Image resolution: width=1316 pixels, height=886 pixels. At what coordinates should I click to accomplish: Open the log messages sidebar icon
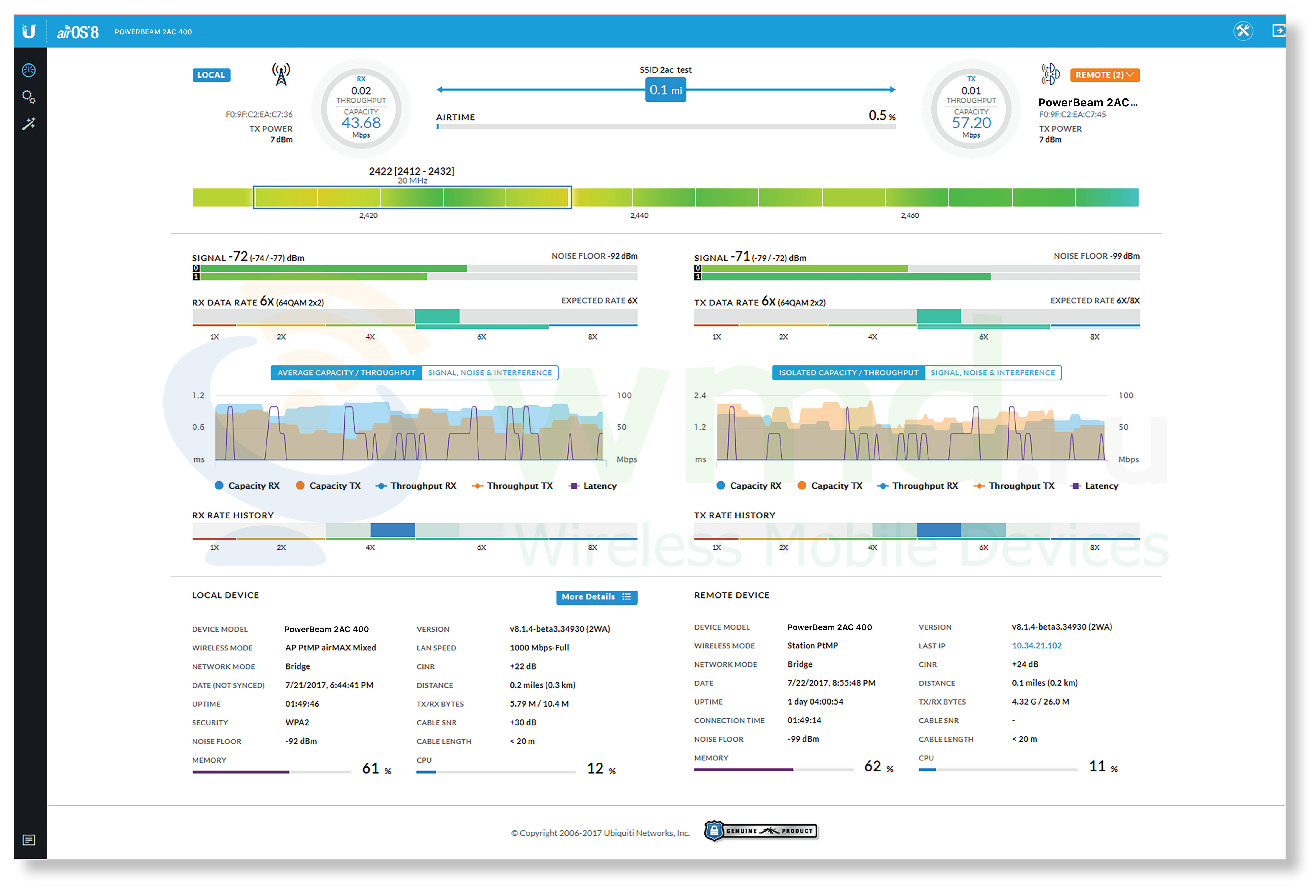coord(29,840)
